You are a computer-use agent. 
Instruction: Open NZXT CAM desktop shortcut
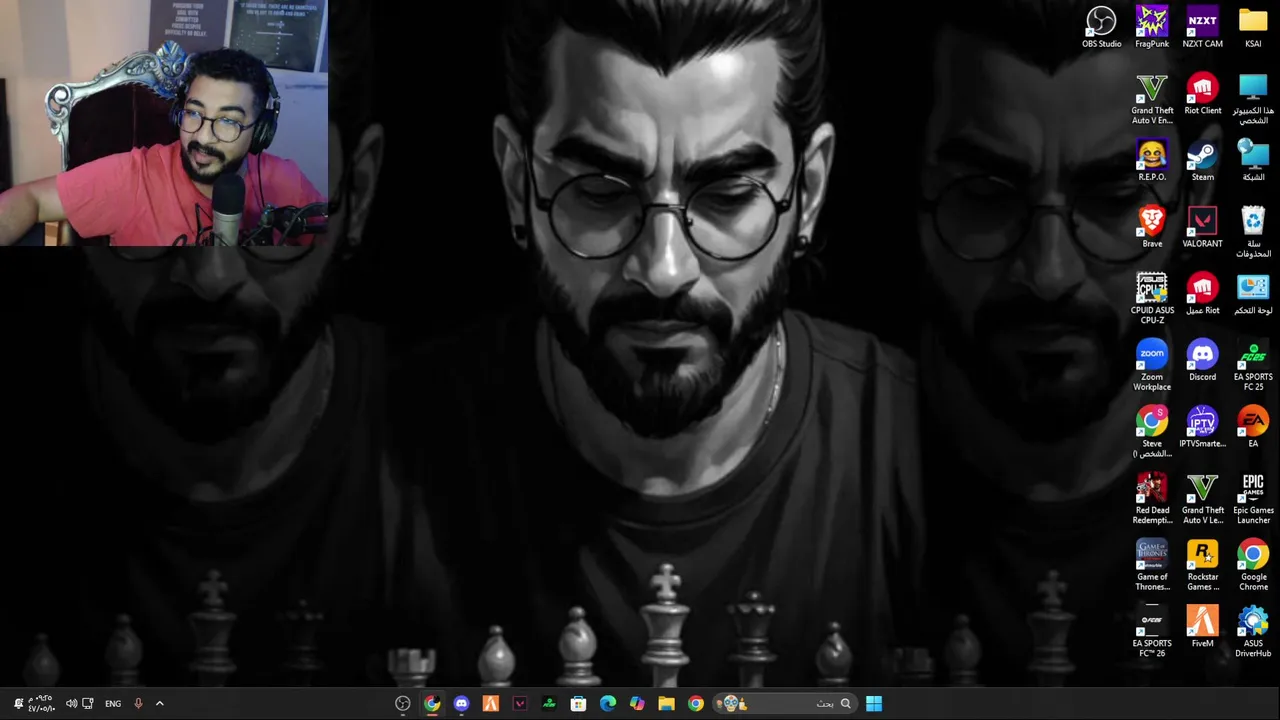click(x=1202, y=27)
